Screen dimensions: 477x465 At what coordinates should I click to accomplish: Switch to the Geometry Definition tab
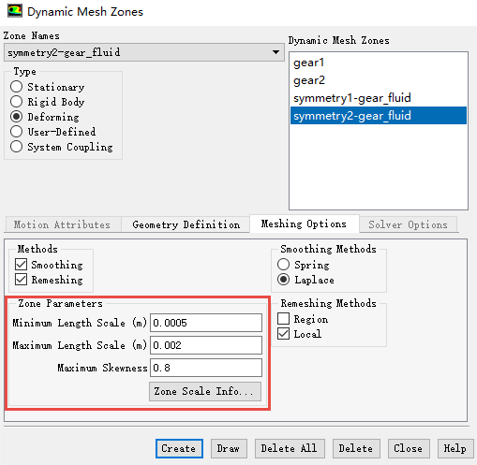coord(186,224)
